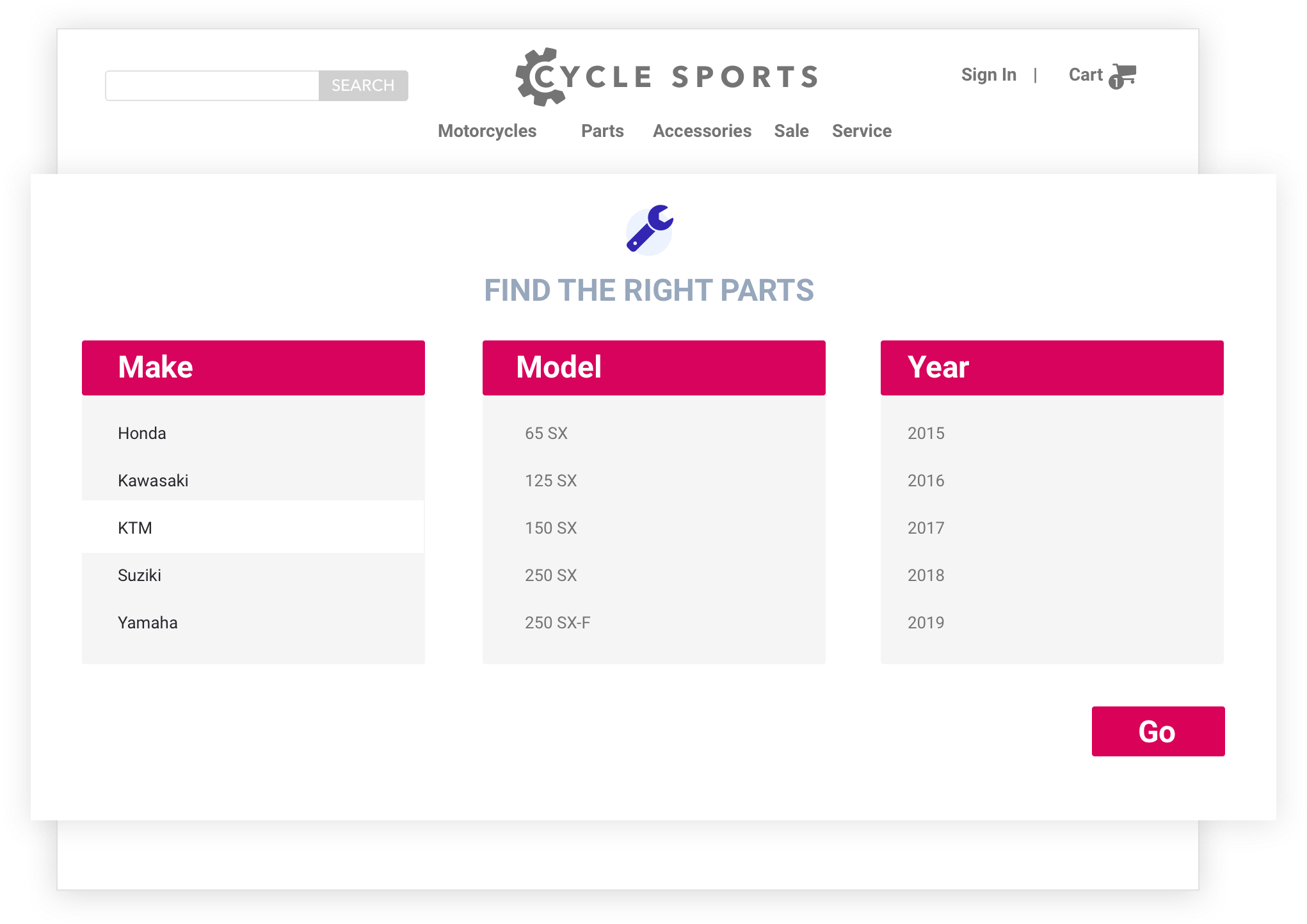This screenshot has width=1307, height=924.
Task: Select Honda from the Make list
Action: pos(142,433)
